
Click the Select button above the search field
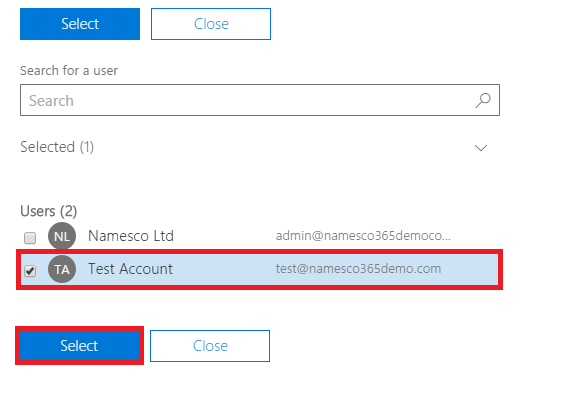click(80, 24)
